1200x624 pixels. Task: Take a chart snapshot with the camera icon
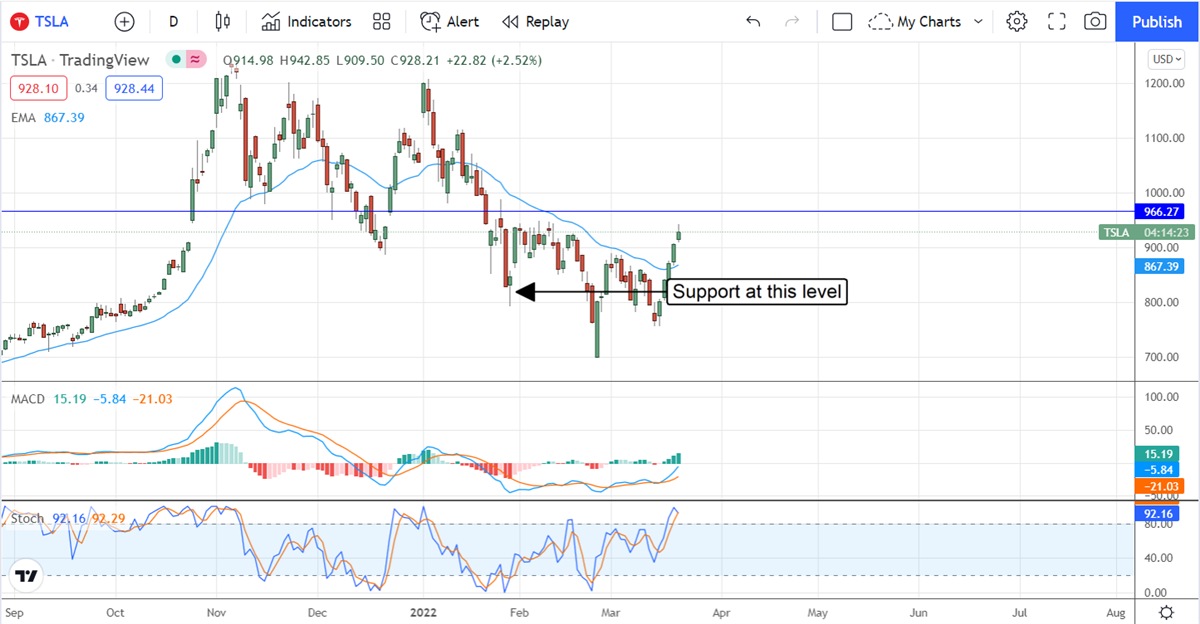[x=1095, y=21]
